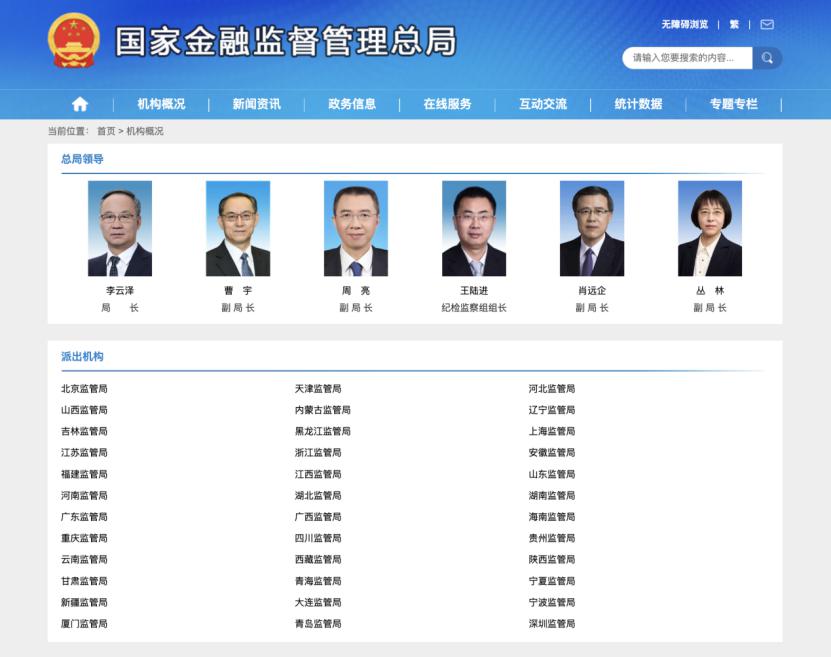Screen dimensions: 831x657
Task: Open 吉林监管局 link
Action: [x=84, y=431]
